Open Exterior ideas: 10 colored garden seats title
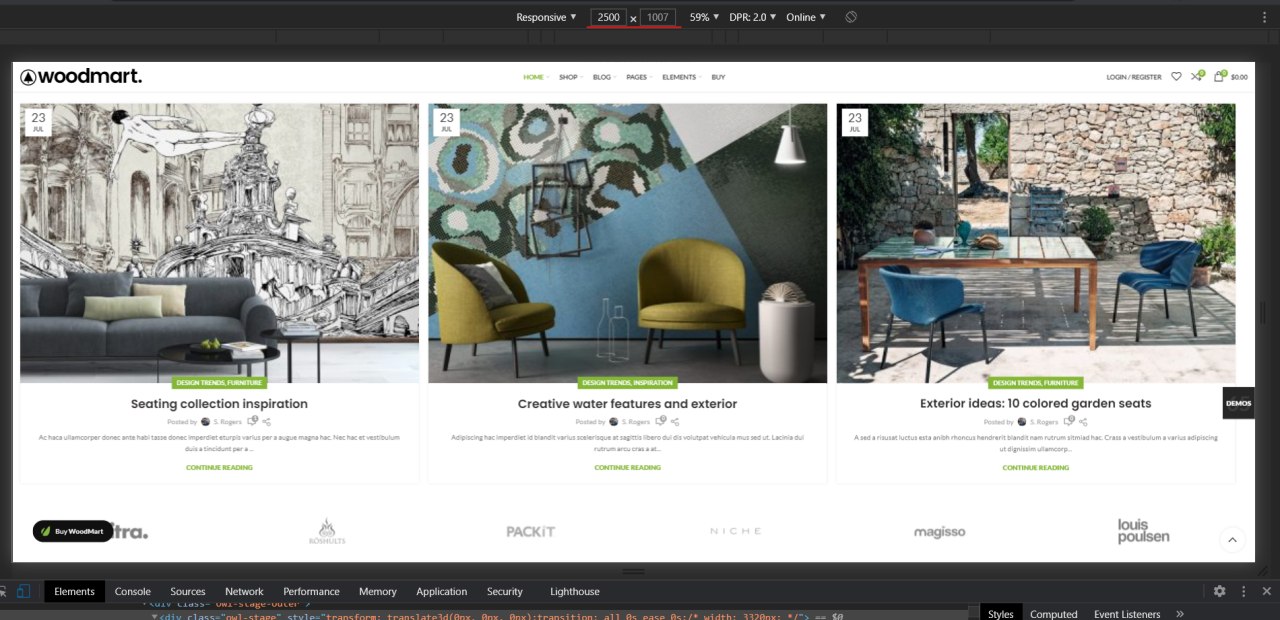Image resolution: width=1280 pixels, height=620 pixels. [1035, 404]
